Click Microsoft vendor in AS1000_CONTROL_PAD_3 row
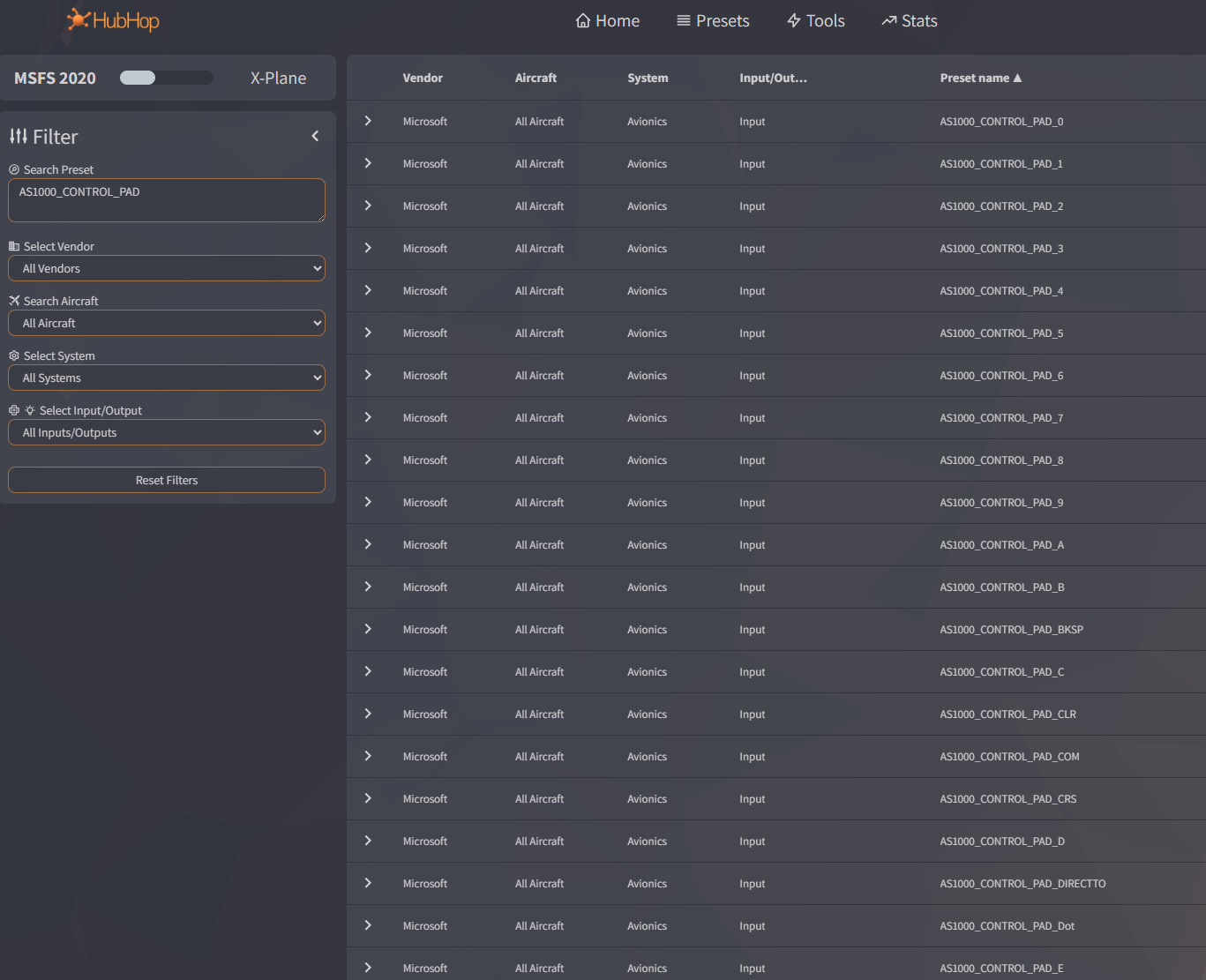This screenshot has width=1206, height=980. pyautogui.click(x=425, y=249)
